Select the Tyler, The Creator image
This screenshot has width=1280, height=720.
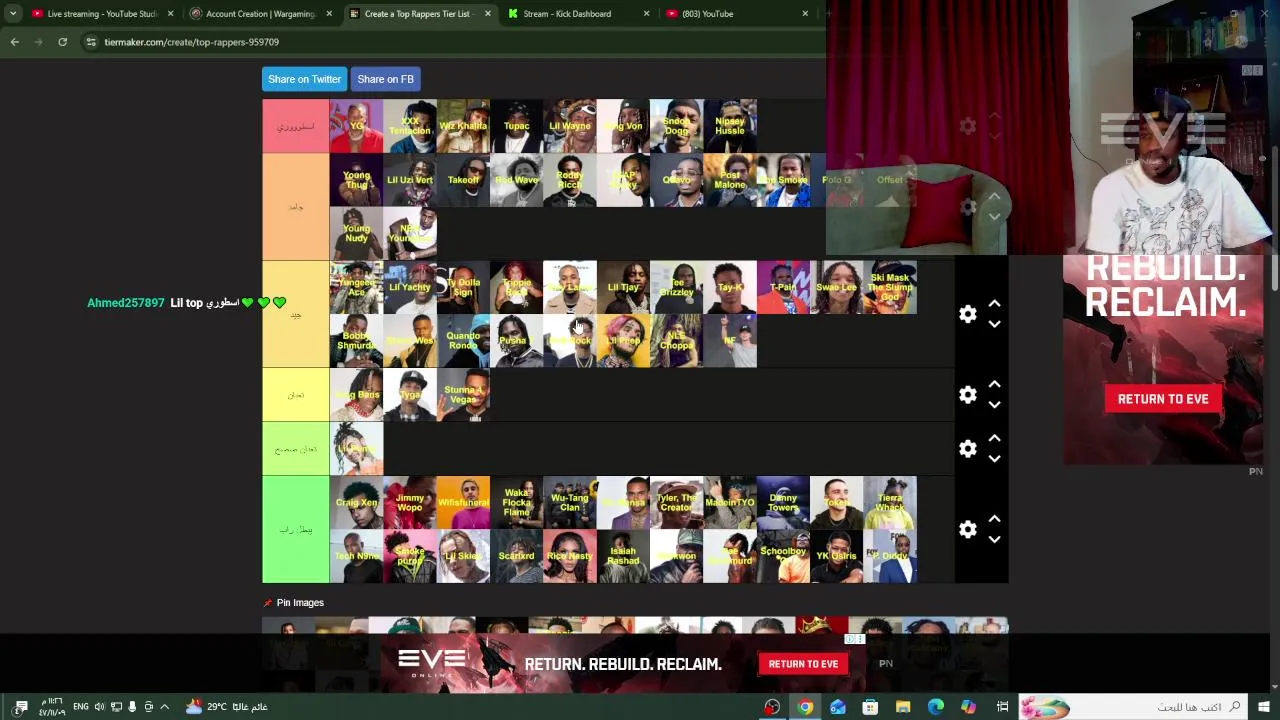click(677, 502)
